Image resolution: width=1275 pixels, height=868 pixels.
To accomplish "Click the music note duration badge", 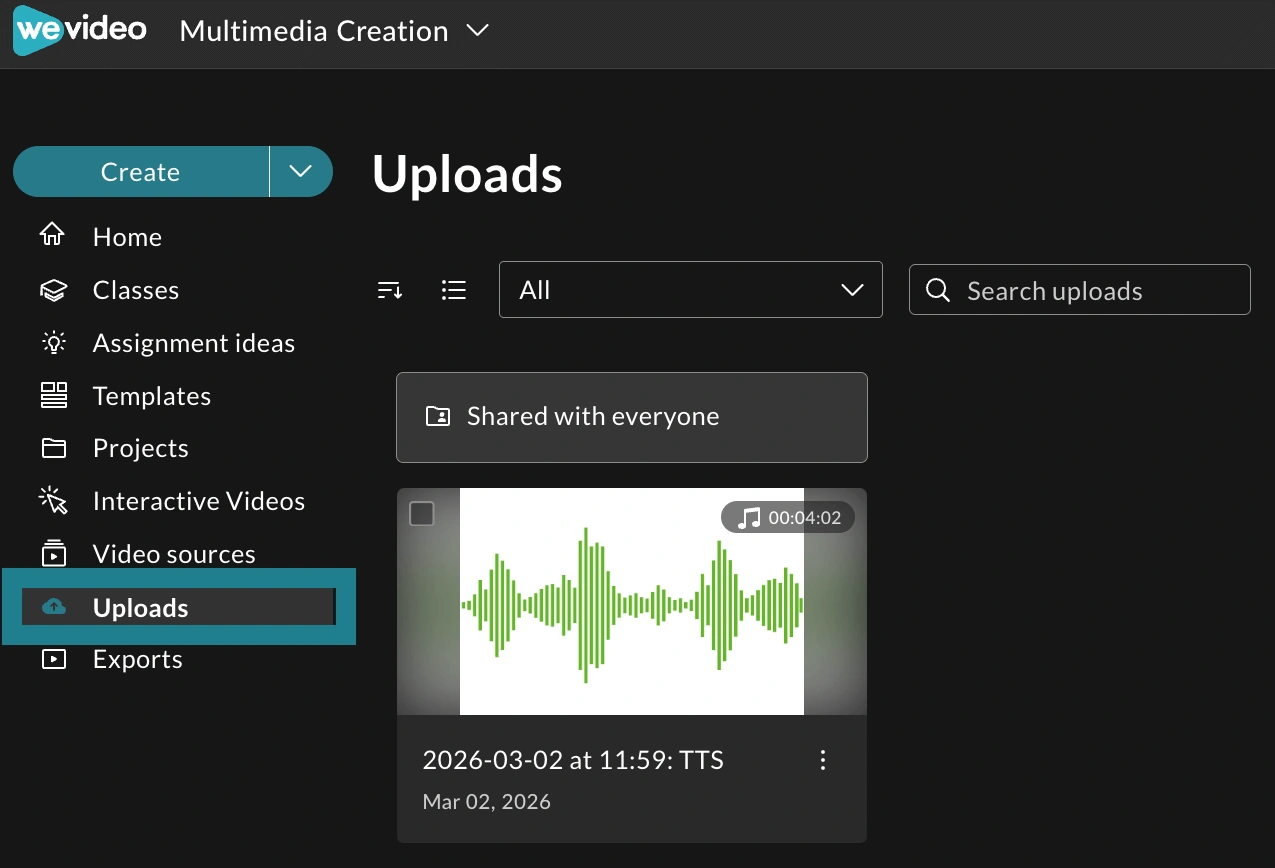I will click(x=788, y=518).
